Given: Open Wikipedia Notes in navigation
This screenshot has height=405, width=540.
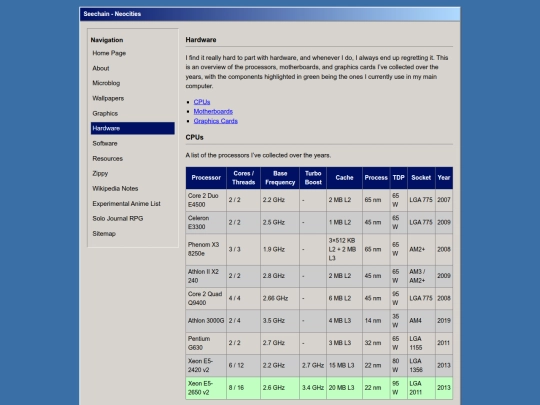Looking at the screenshot, I should coord(133,188).
